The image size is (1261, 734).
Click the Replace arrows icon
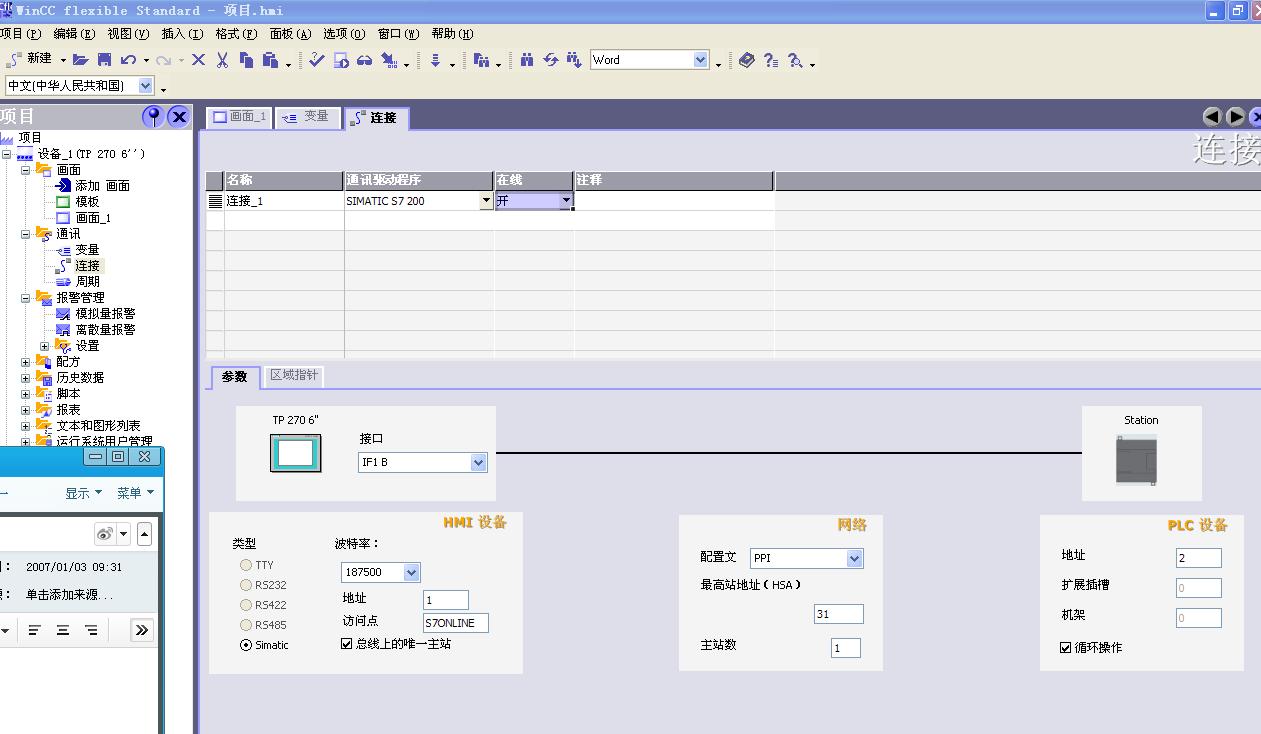coord(550,60)
